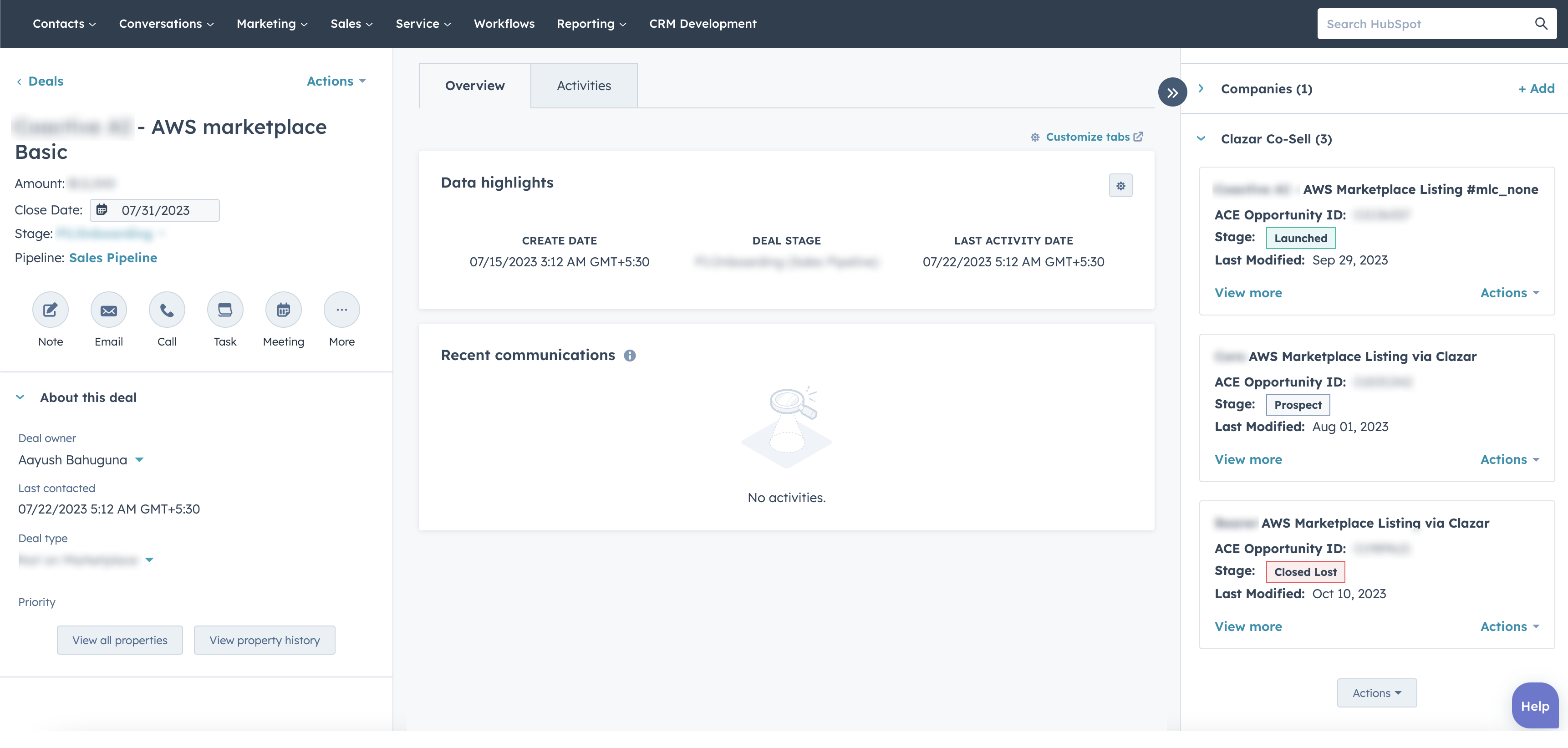
Task: Open CRM Development
Action: click(703, 24)
